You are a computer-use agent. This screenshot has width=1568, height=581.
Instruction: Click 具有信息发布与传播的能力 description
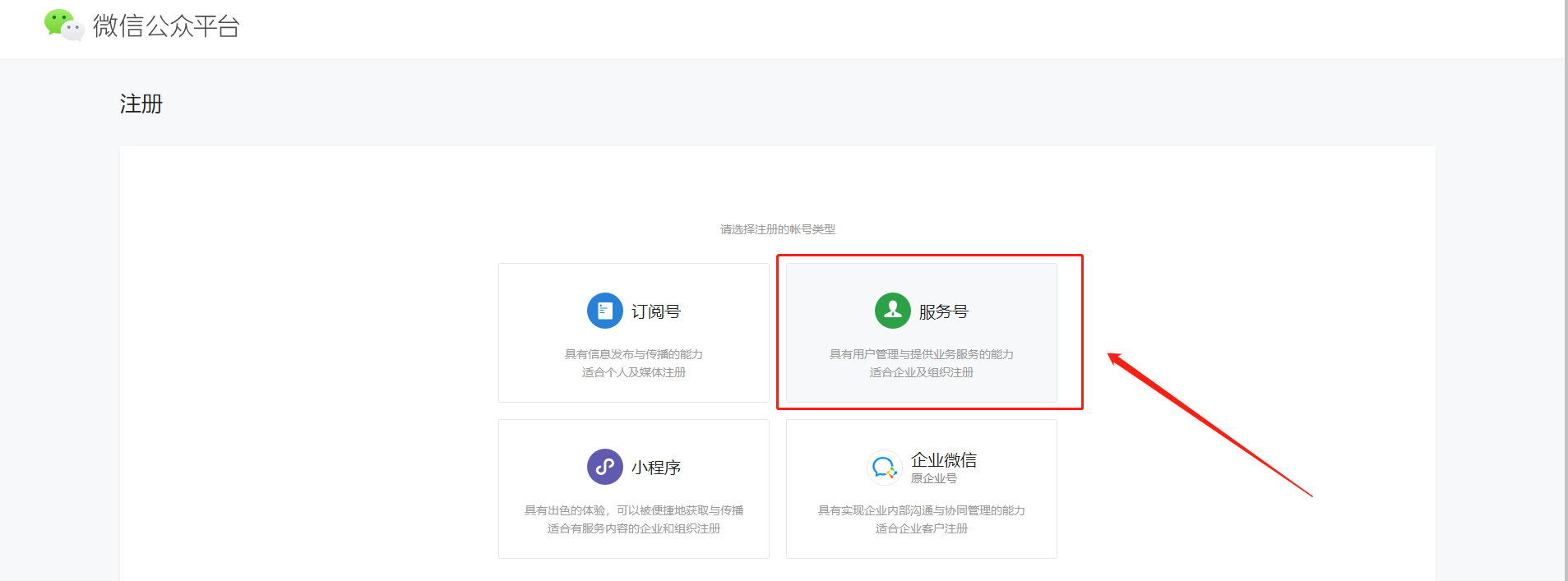click(634, 354)
